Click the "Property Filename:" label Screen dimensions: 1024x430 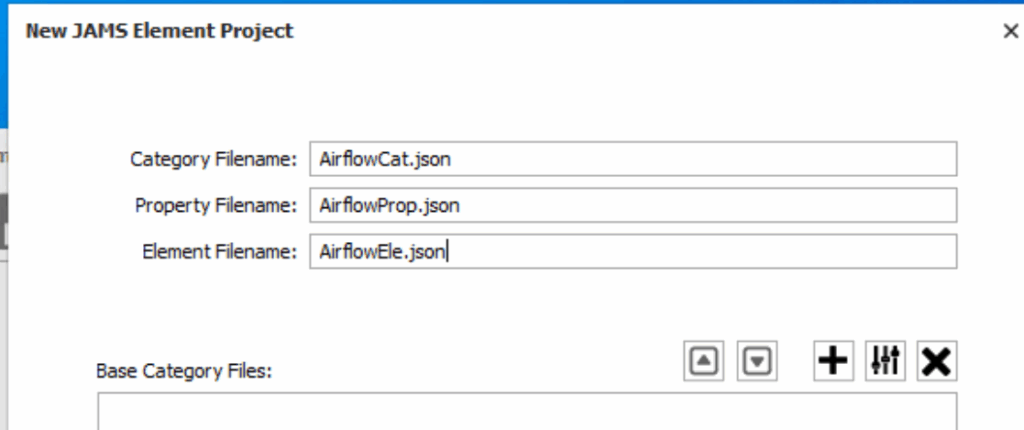(x=216, y=205)
